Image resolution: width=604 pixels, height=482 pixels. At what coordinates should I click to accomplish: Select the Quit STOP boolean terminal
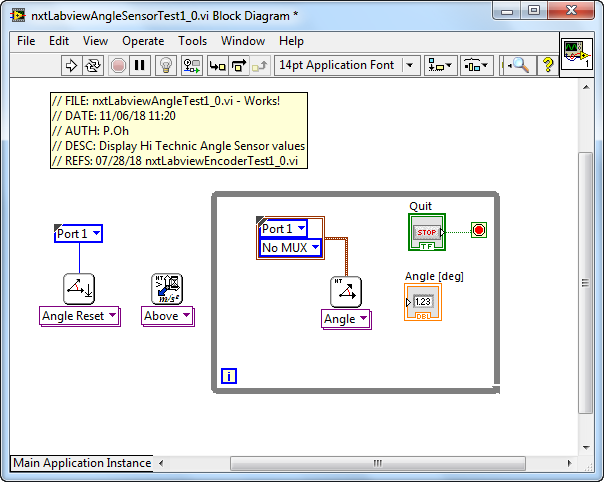(427, 232)
